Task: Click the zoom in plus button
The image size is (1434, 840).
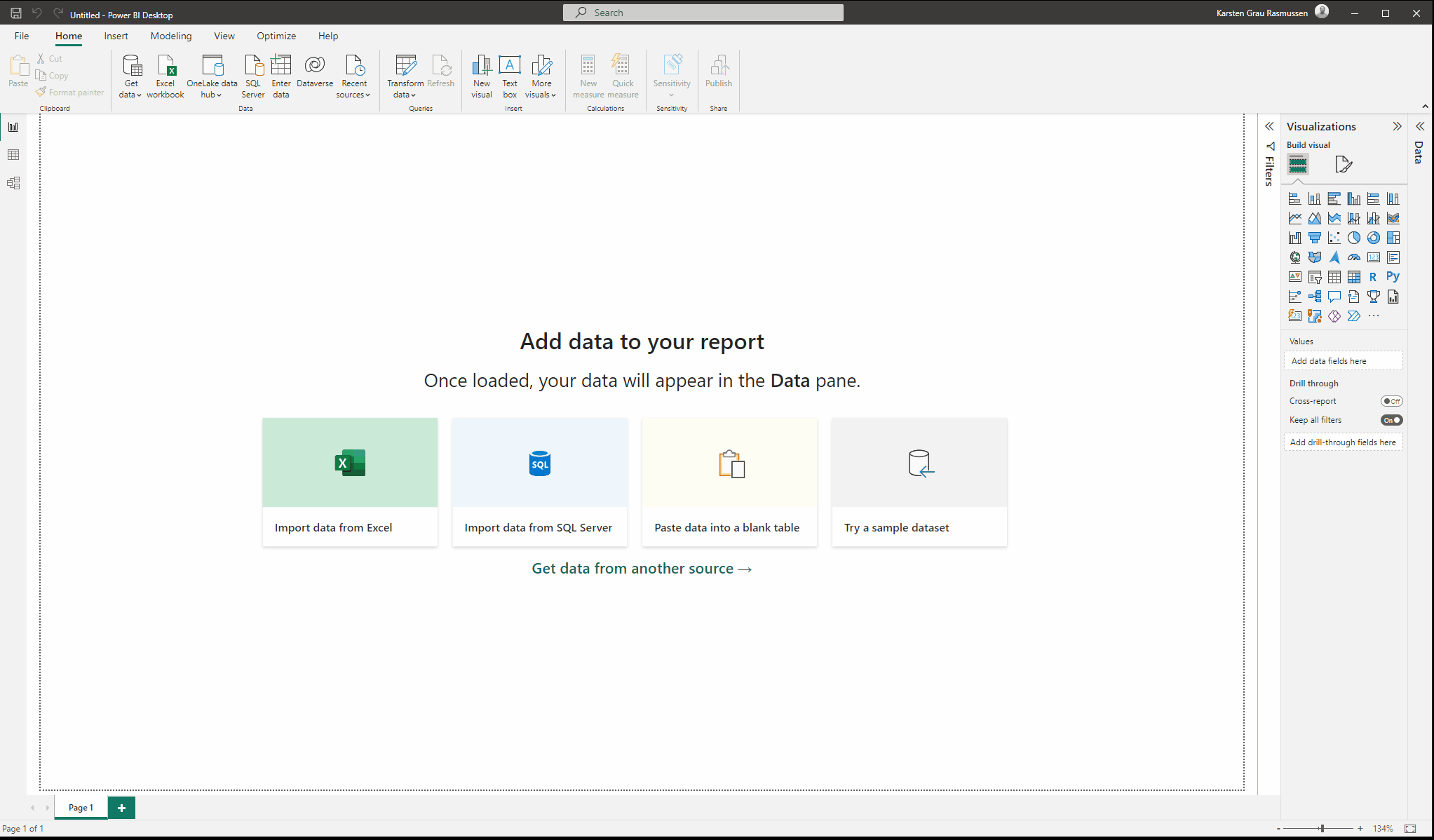Action: pyautogui.click(x=1360, y=829)
